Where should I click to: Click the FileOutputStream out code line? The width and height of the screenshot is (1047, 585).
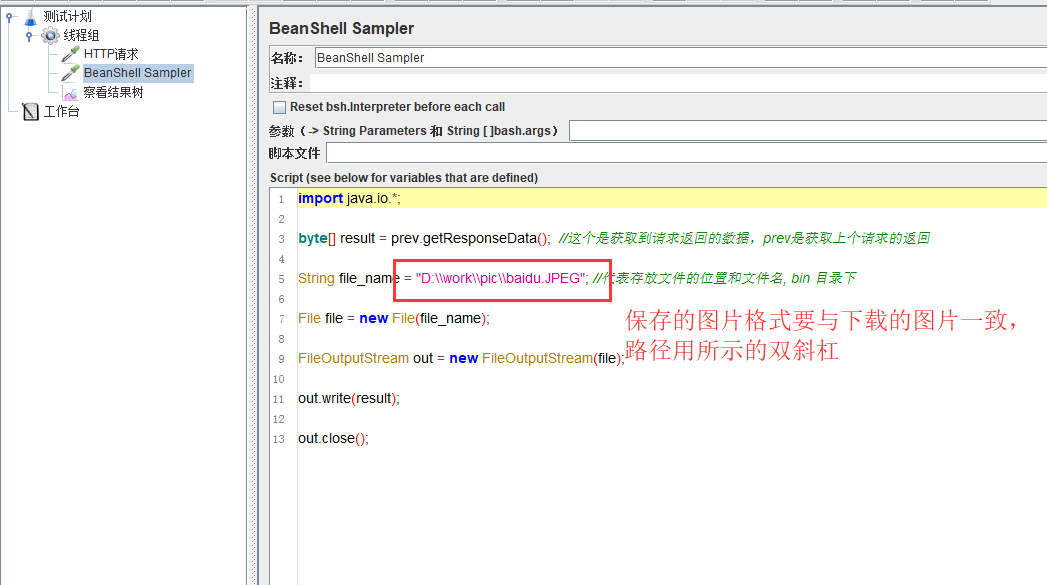tap(461, 359)
